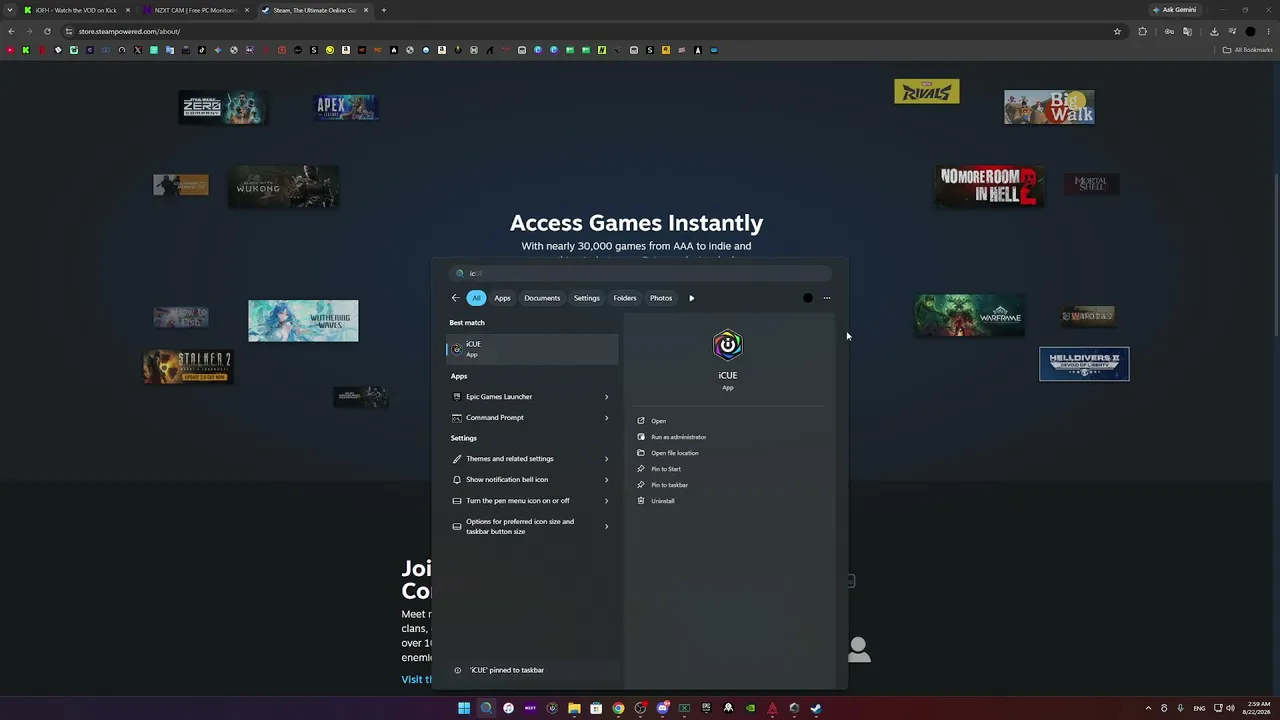Select Pin to taskbar for iCUE

[669, 485]
